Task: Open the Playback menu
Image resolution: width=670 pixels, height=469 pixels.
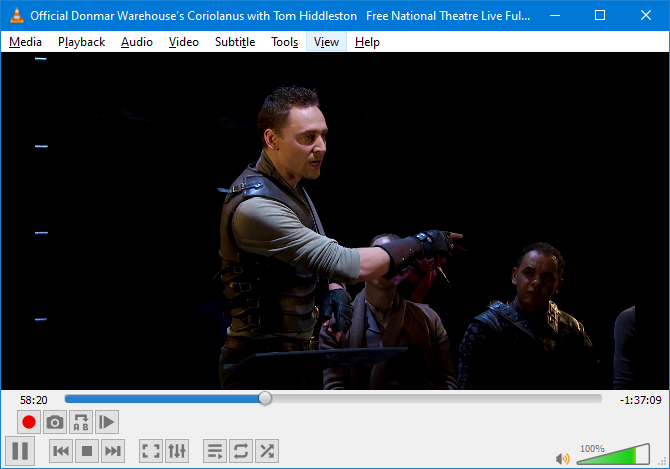Action: (81, 42)
